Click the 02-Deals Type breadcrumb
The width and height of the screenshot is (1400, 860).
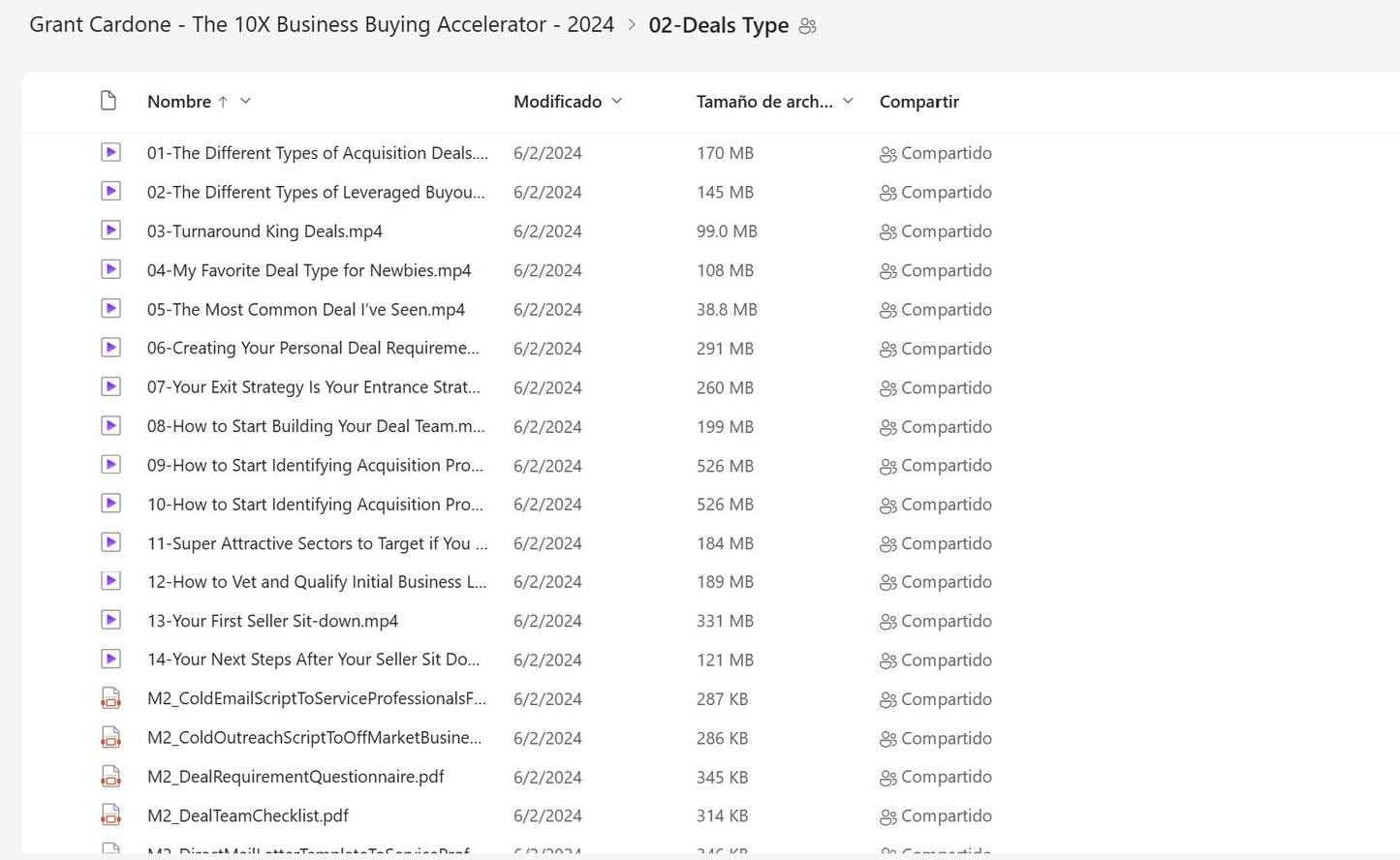718,26
